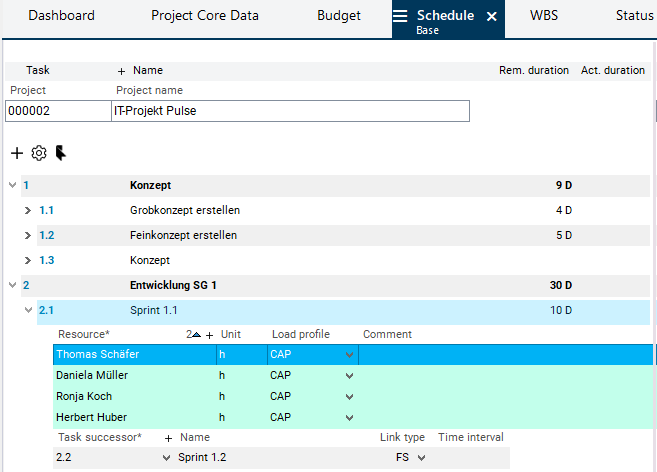Click the plus icon beside Task header
Screen dimensions: 657x472
point(122,71)
